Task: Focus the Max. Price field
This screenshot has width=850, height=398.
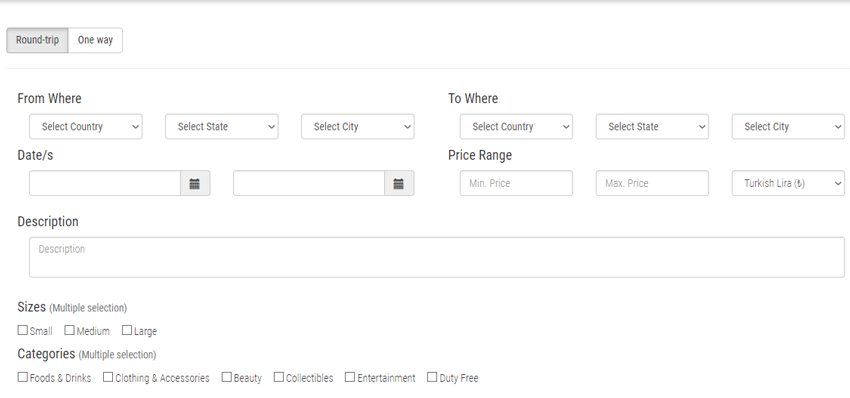Action: pyautogui.click(x=652, y=183)
